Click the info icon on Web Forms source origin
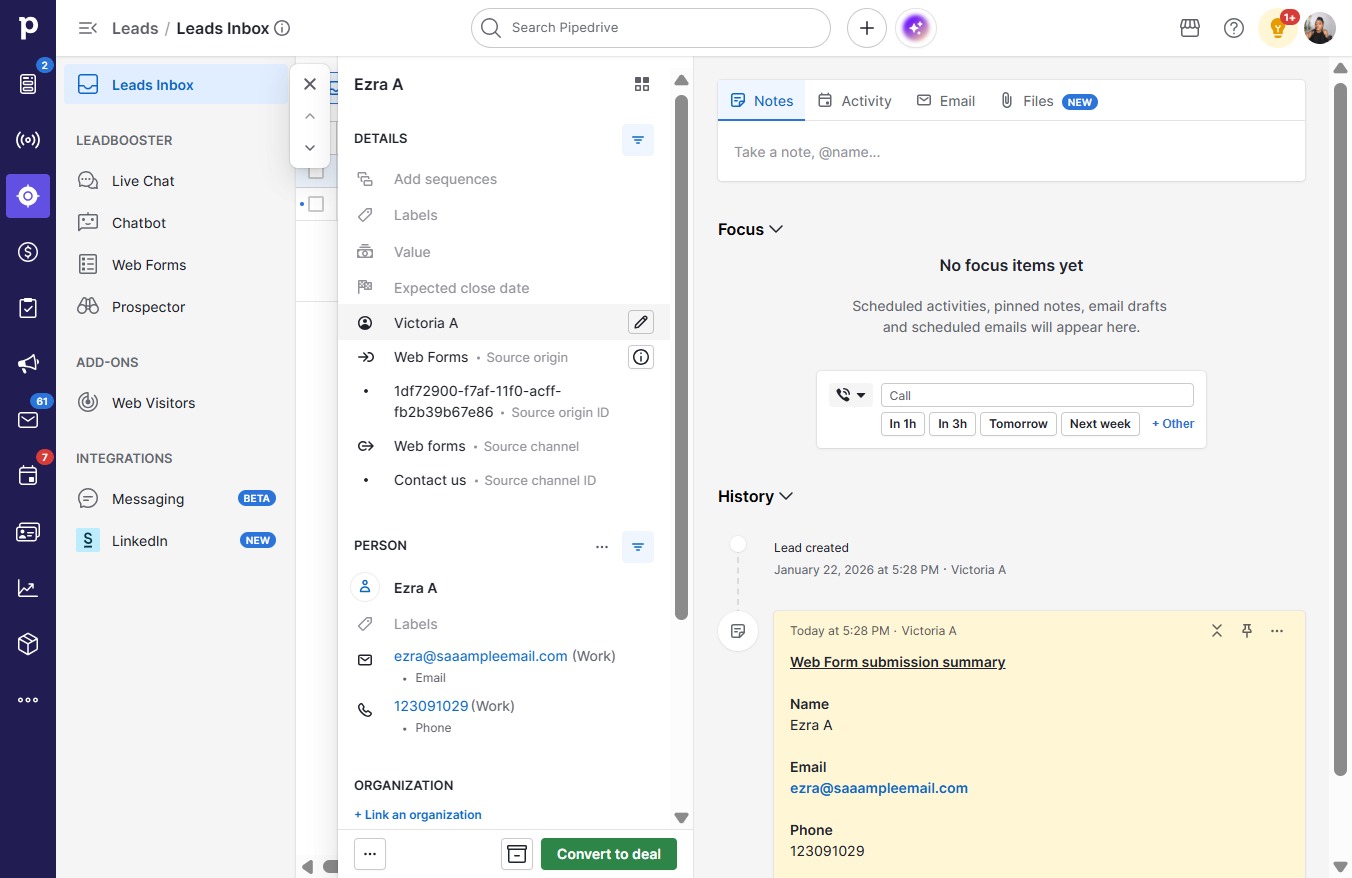Viewport: 1352px width, 878px height. [641, 357]
